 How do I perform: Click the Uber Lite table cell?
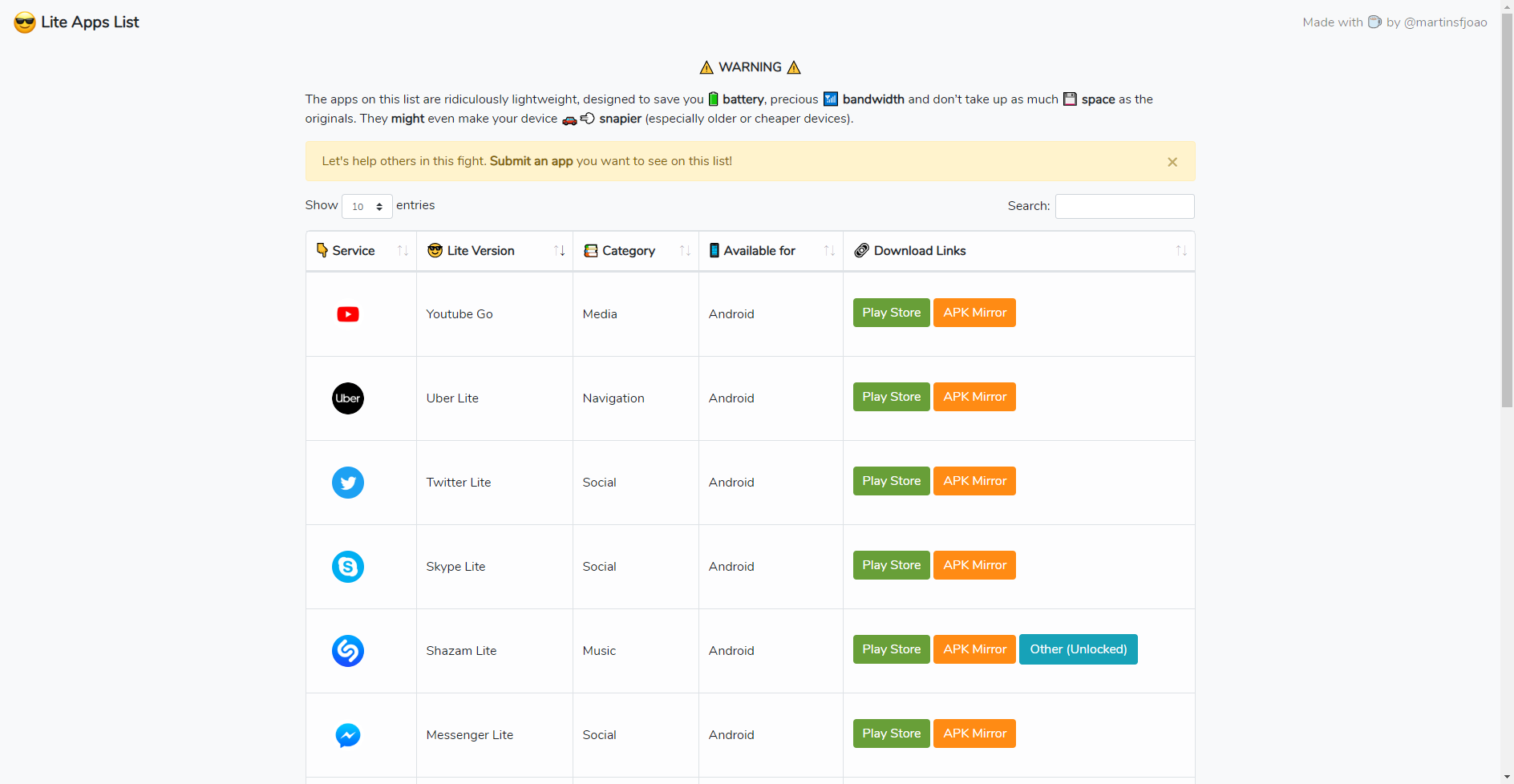point(494,398)
